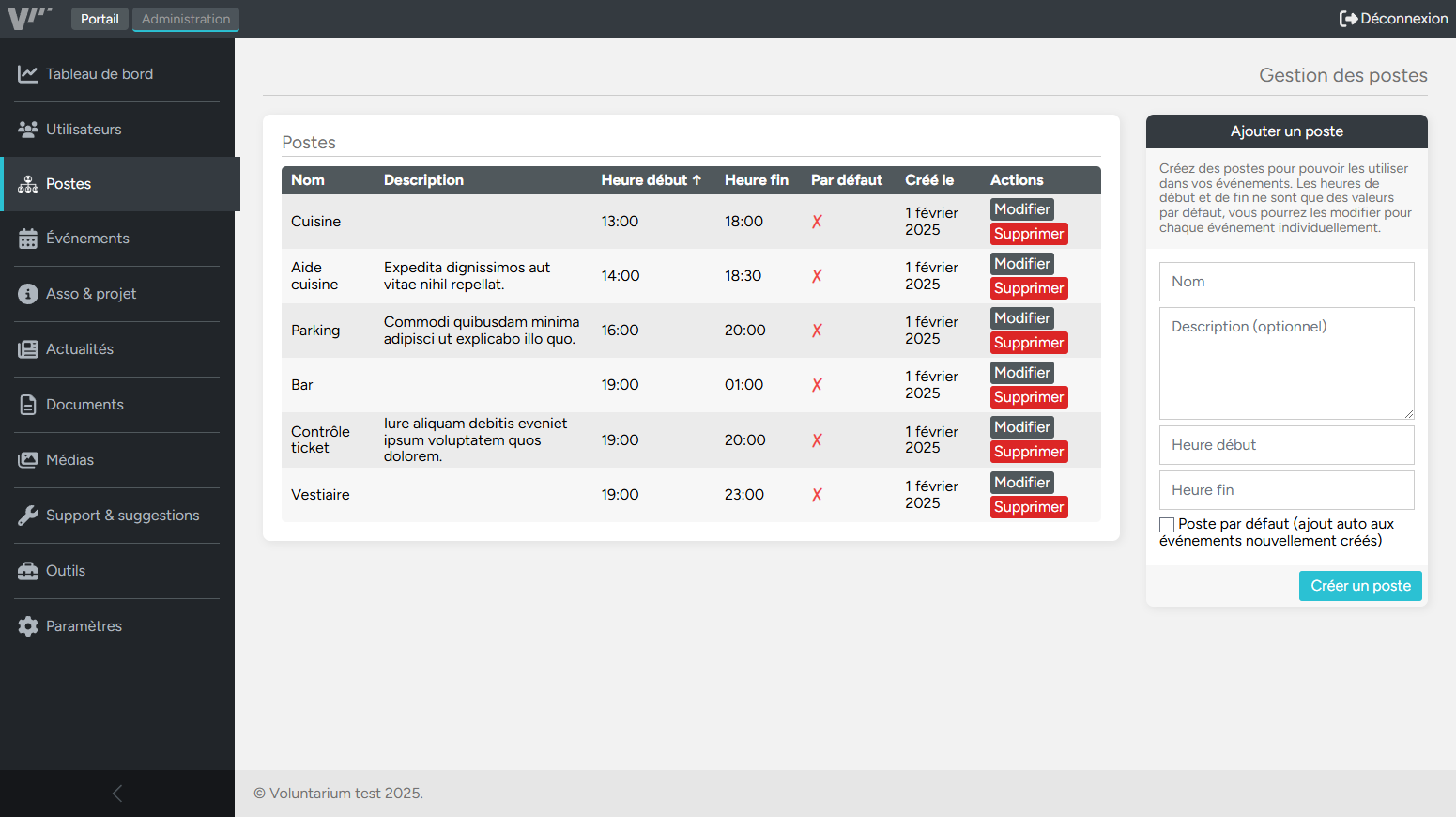Open Documents using the document icon
The width and height of the screenshot is (1456, 817).
click(26, 404)
